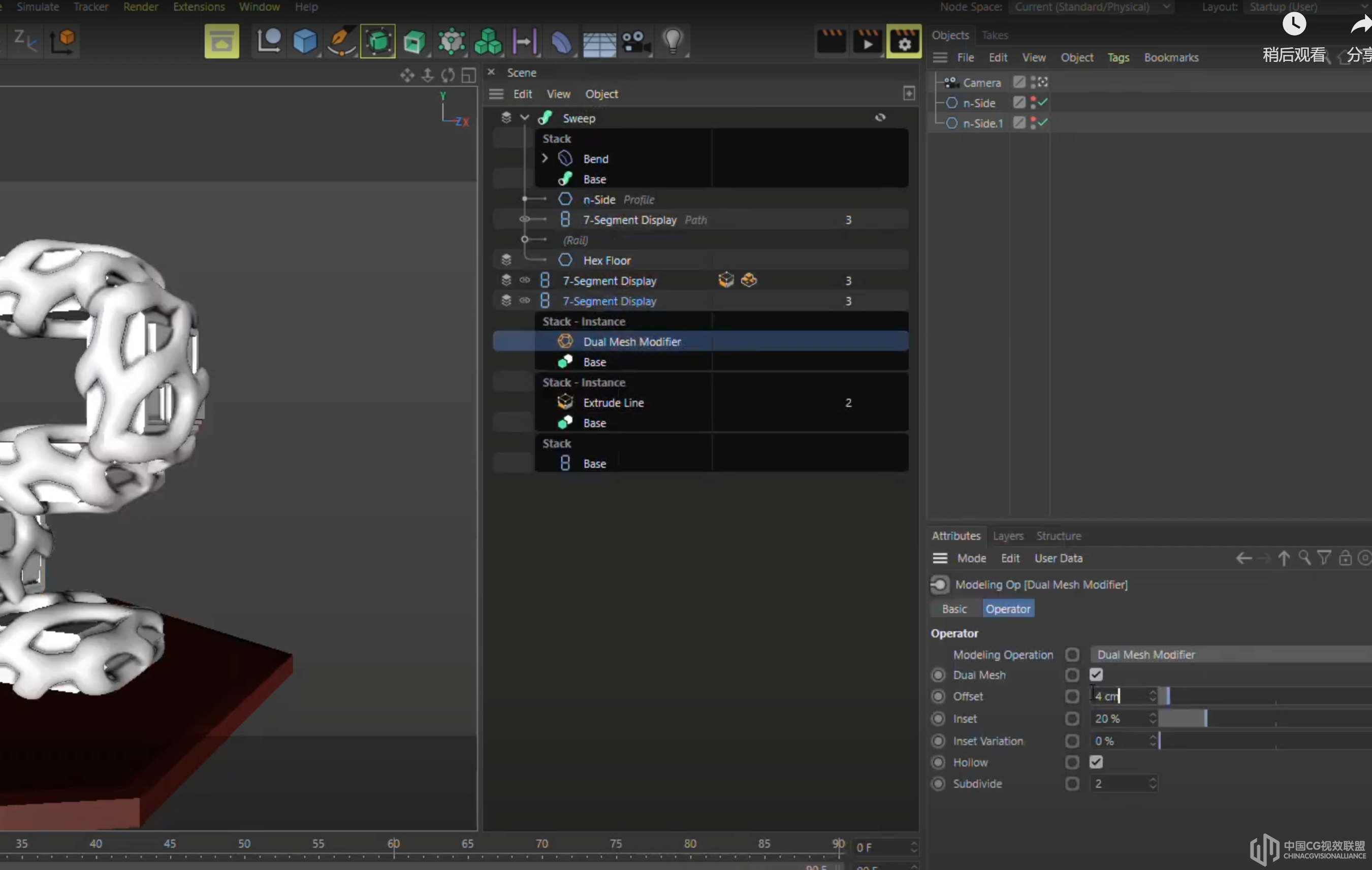The width and height of the screenshot is (1372, 870).
Task: Select the Dual Mesh Modifier row
Action: click(x=700, y=341)
